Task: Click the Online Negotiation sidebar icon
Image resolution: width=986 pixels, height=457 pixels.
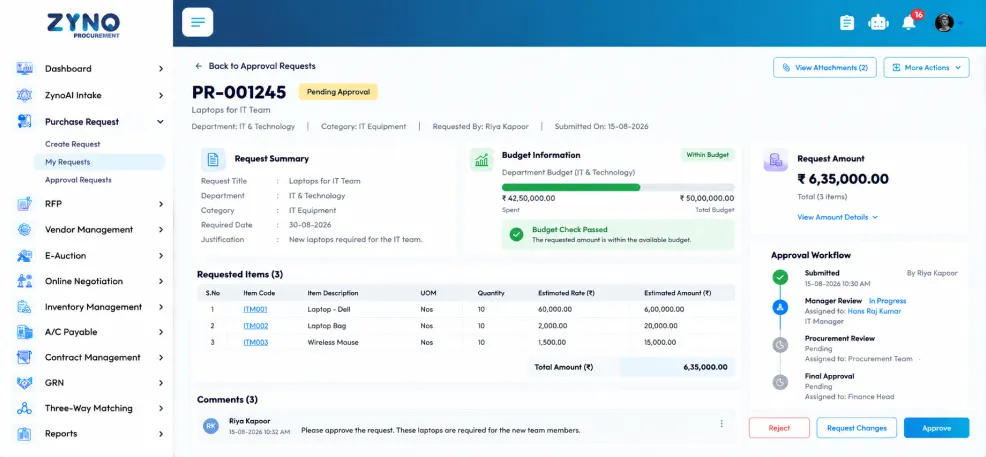Action: point(25,281)
